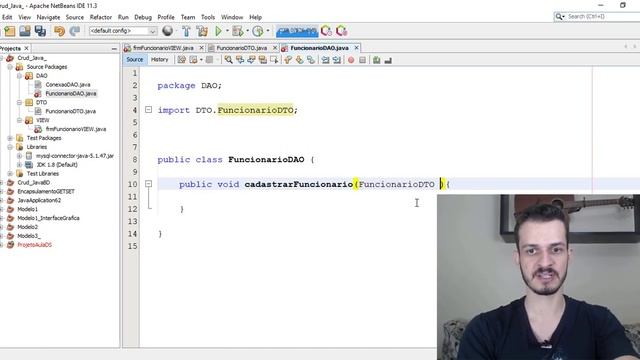This screenshot has height=360, width=640.
Task: Click the Profile Project clock icon
Action: [258, 31]
